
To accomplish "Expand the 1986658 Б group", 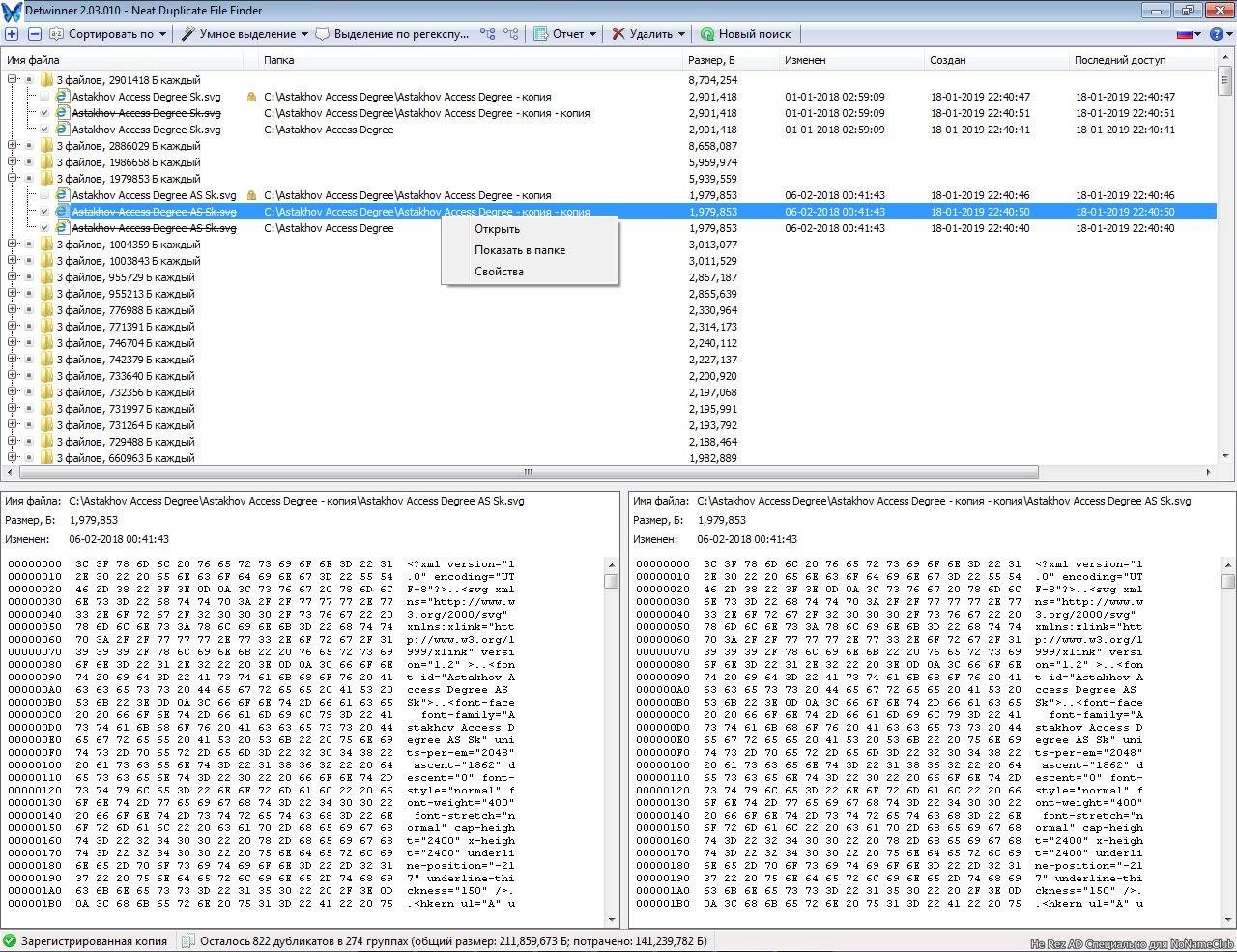I will coord(13,162).
